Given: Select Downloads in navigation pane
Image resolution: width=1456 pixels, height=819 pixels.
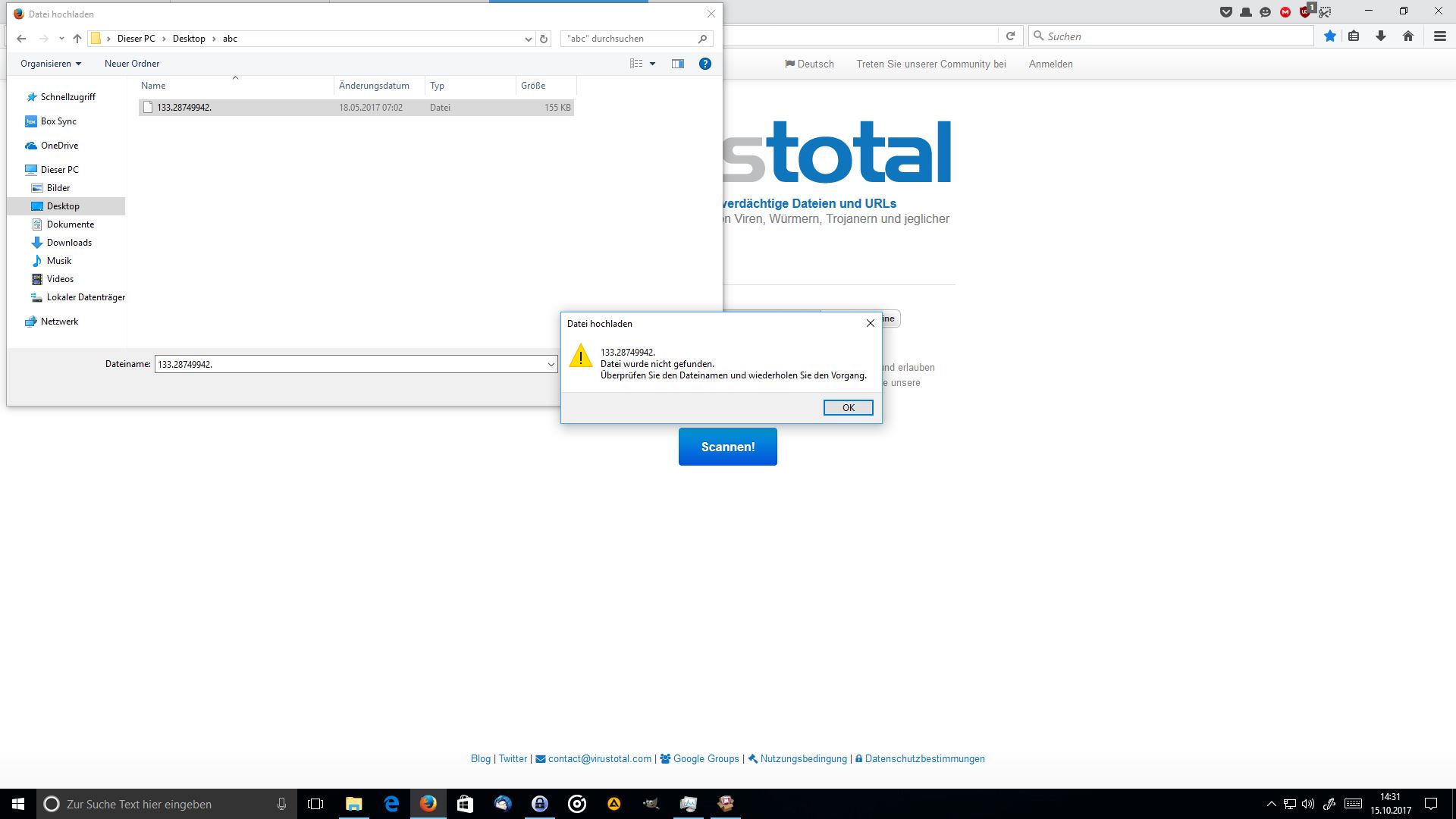Looking at the screenshot, I should coord(69,243).
